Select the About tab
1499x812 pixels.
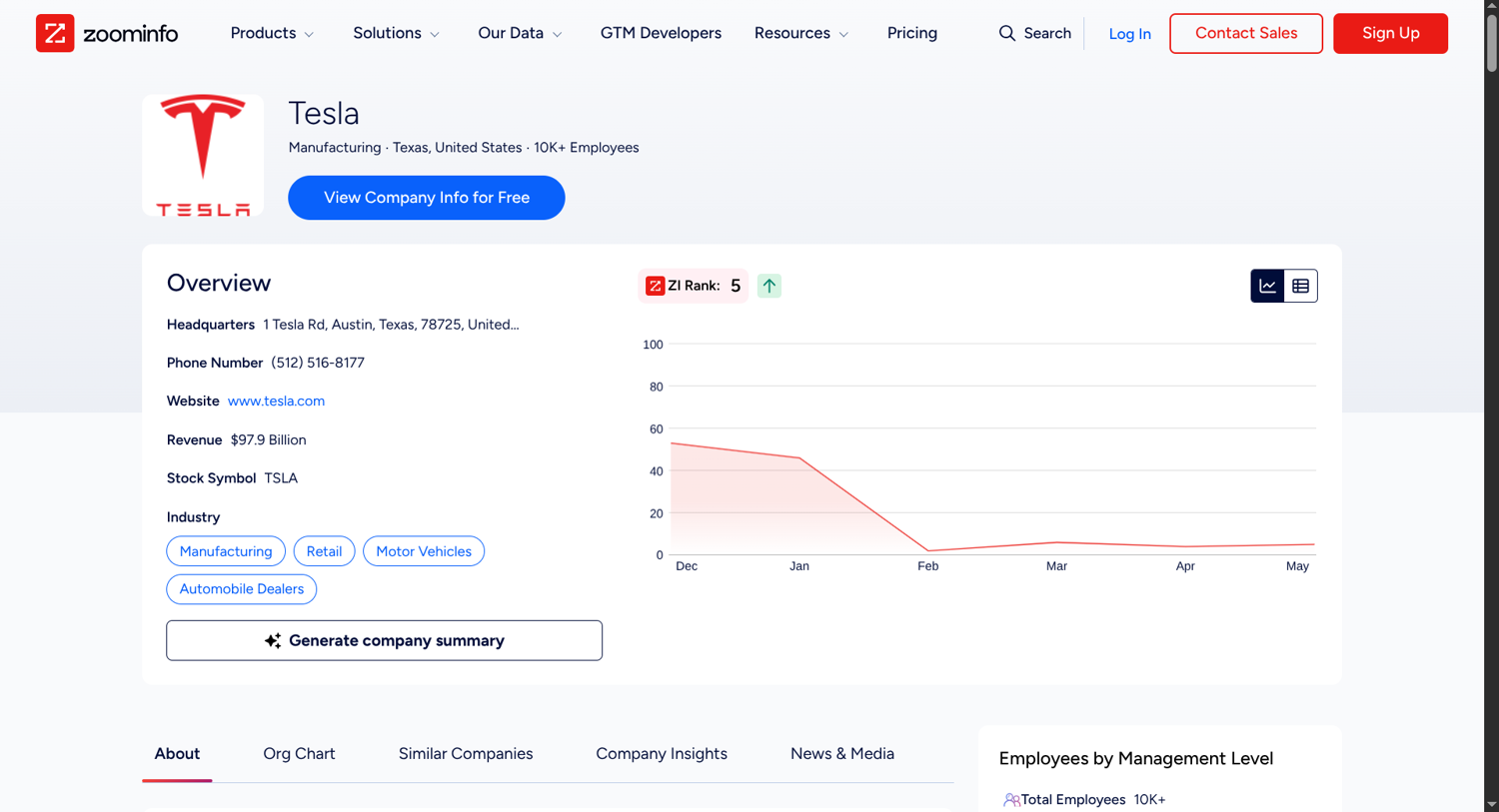click(x=177, y=754)
